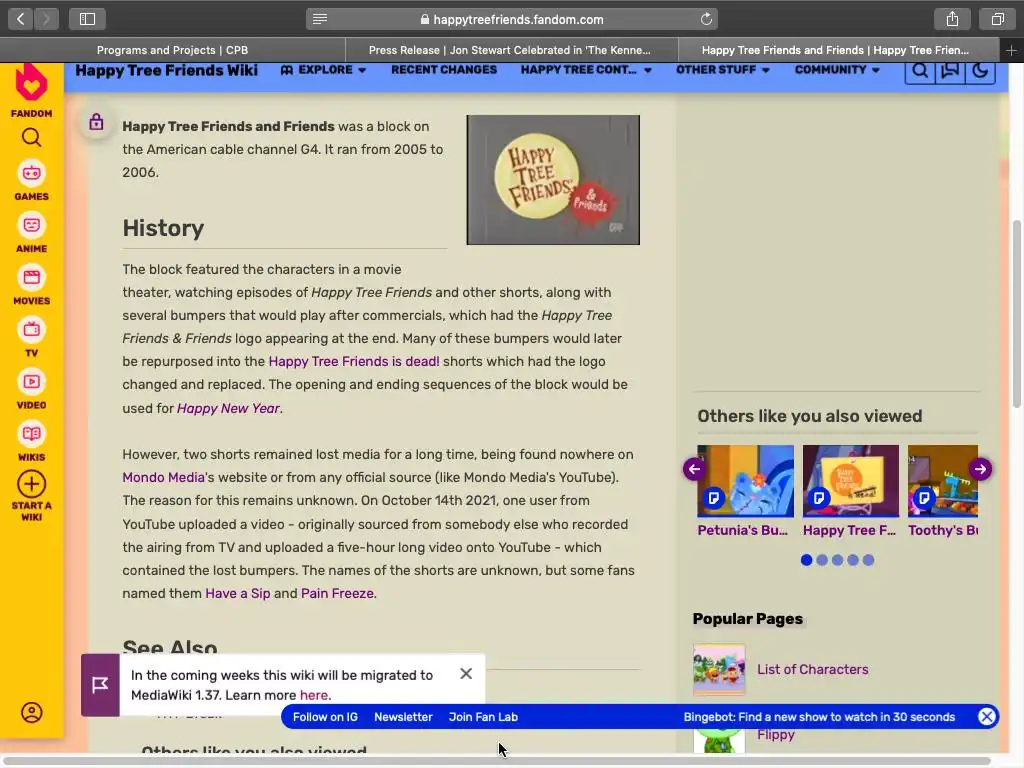Click here link in migration notice
The width and height of the screenshot is (1024, 768).
click(x=313, y=695)
